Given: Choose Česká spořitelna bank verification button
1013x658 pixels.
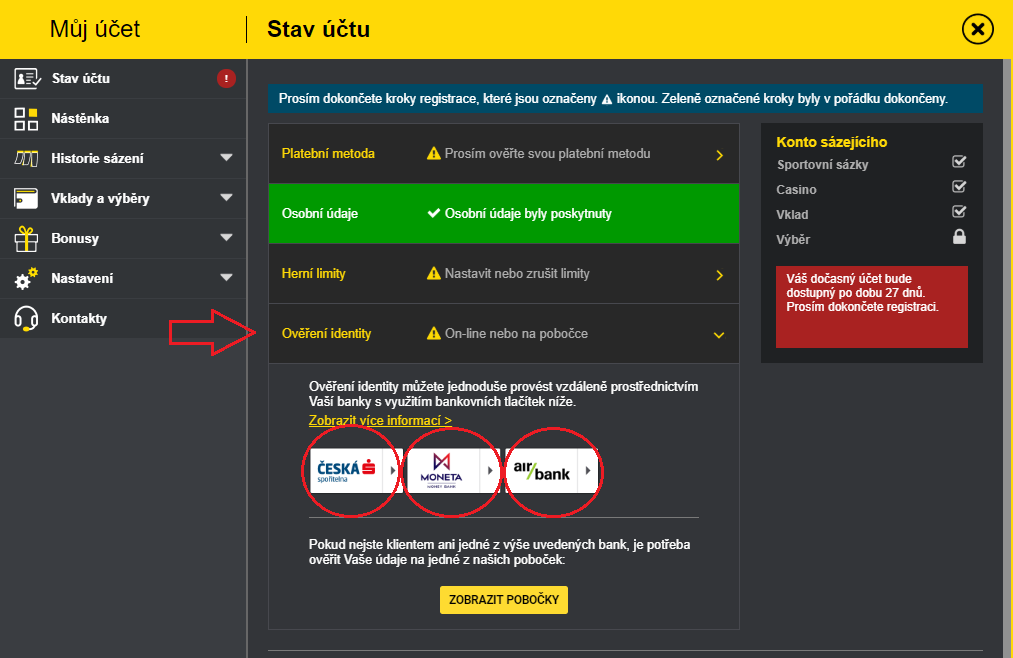Looking at the screenshot, I should pyautogui.click(x=354, y=470).
